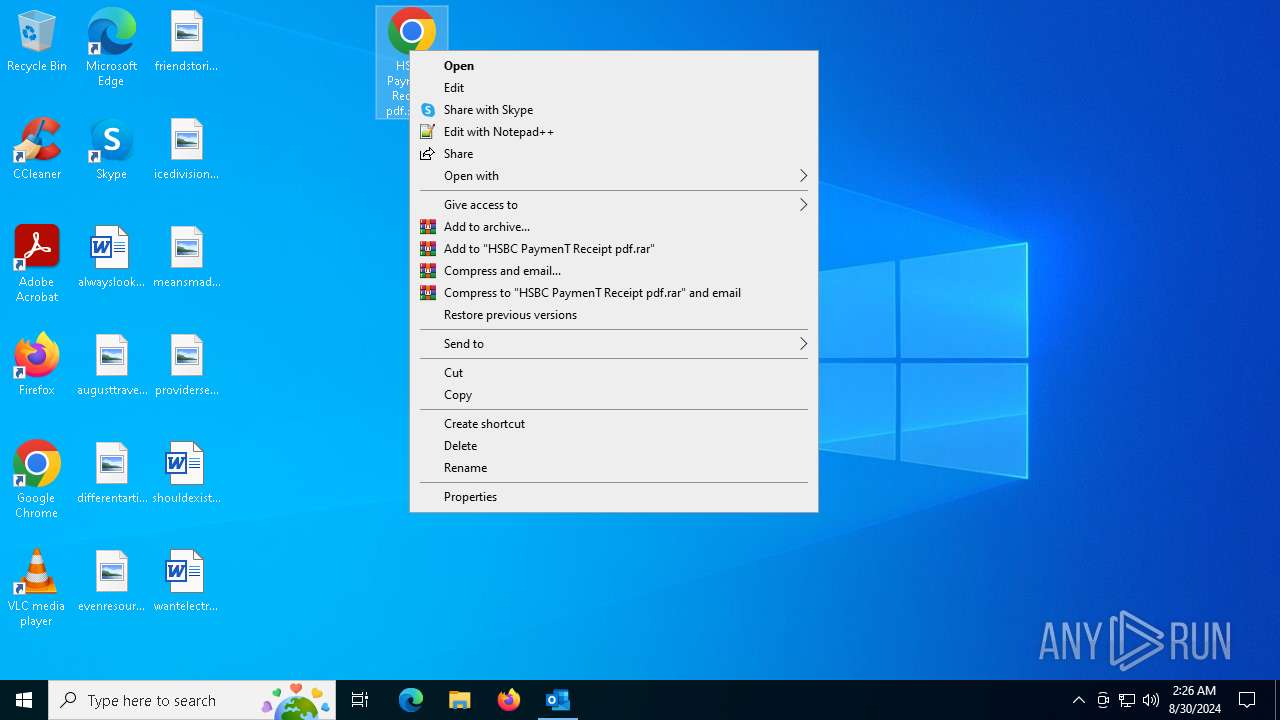Select the icedivision... image file
The image size is (1280, 720).
click(186, 150)
